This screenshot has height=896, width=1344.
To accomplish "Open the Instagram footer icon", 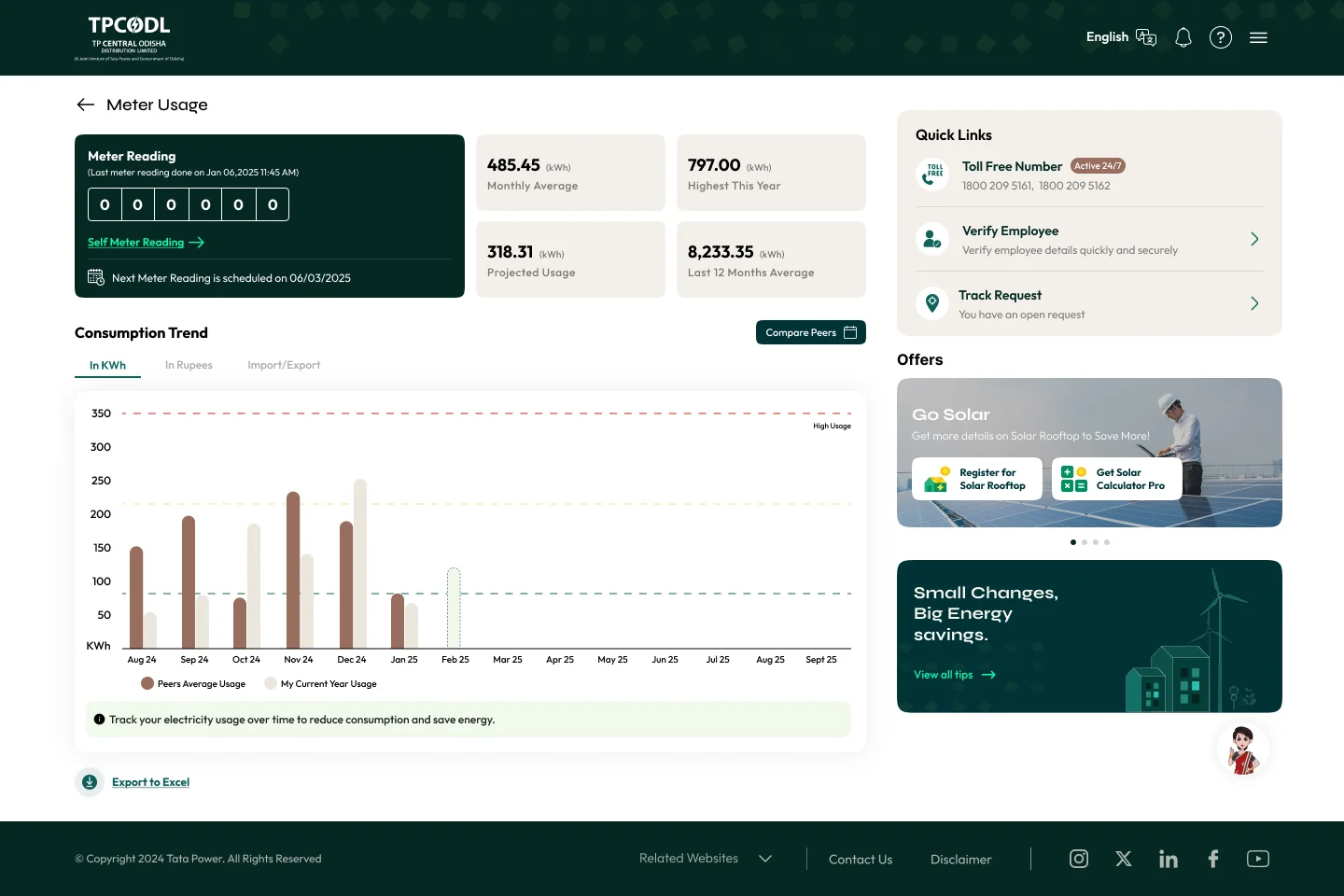I will click(1079, 859).
